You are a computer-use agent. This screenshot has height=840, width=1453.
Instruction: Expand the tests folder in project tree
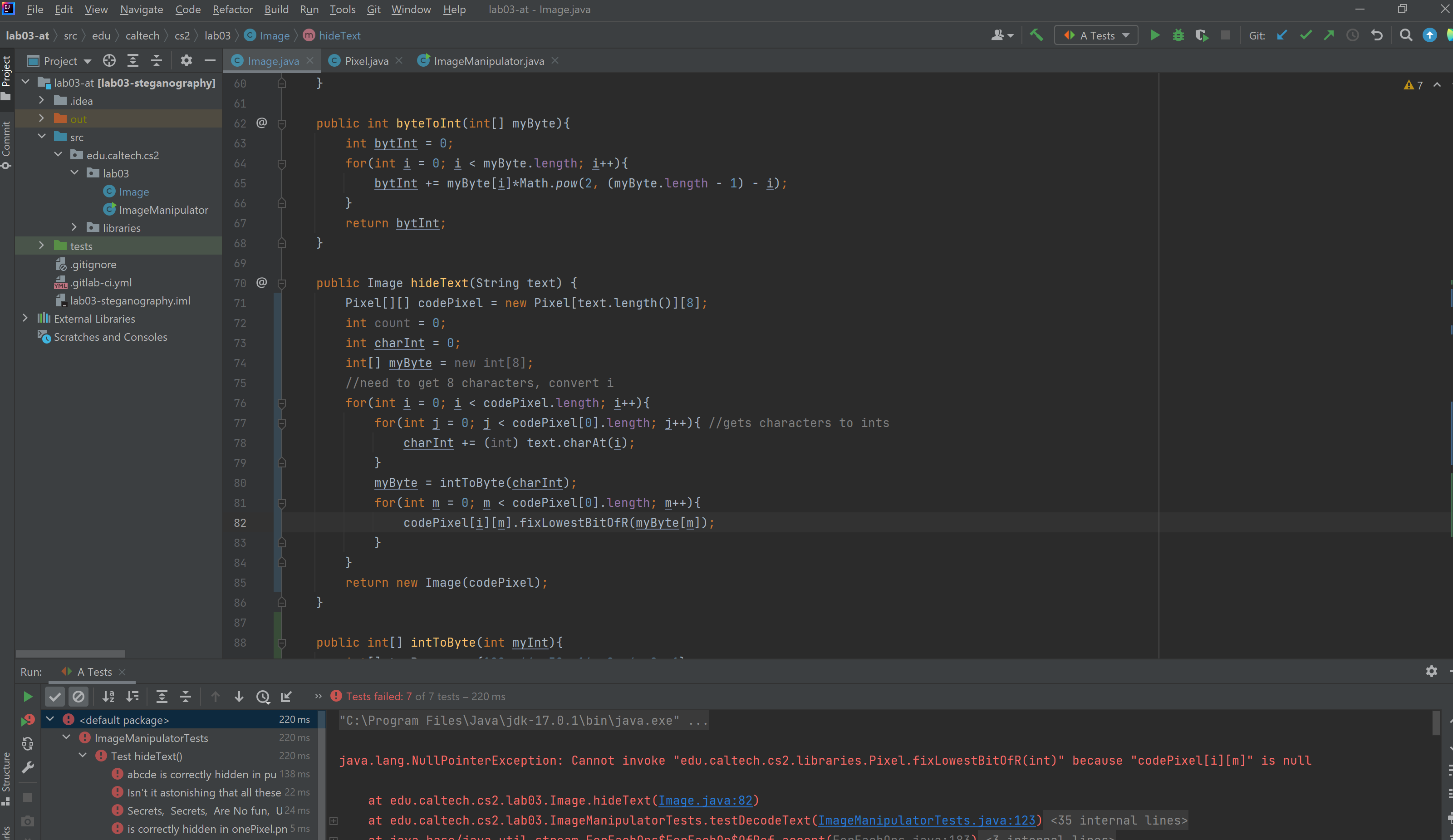pos(41,246)
